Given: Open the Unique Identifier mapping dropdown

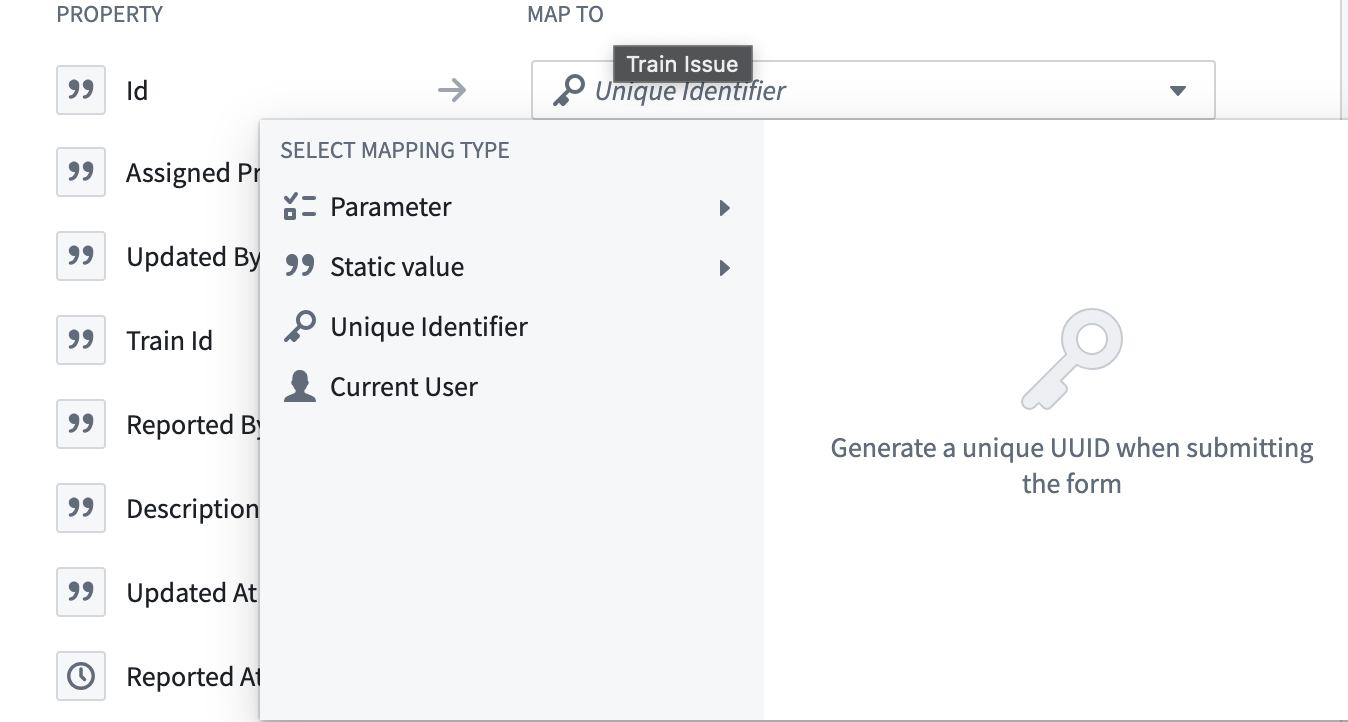Looking at the screenshot, I should coord(873,90).
